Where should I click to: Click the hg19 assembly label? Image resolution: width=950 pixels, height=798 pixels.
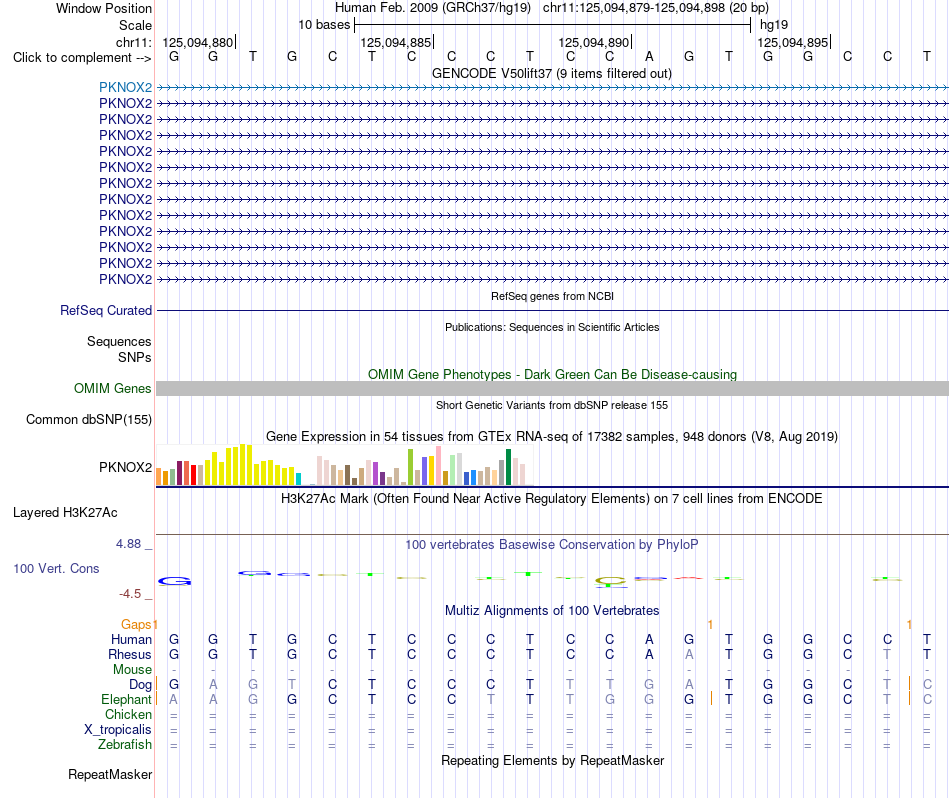[x=774, y=25]
